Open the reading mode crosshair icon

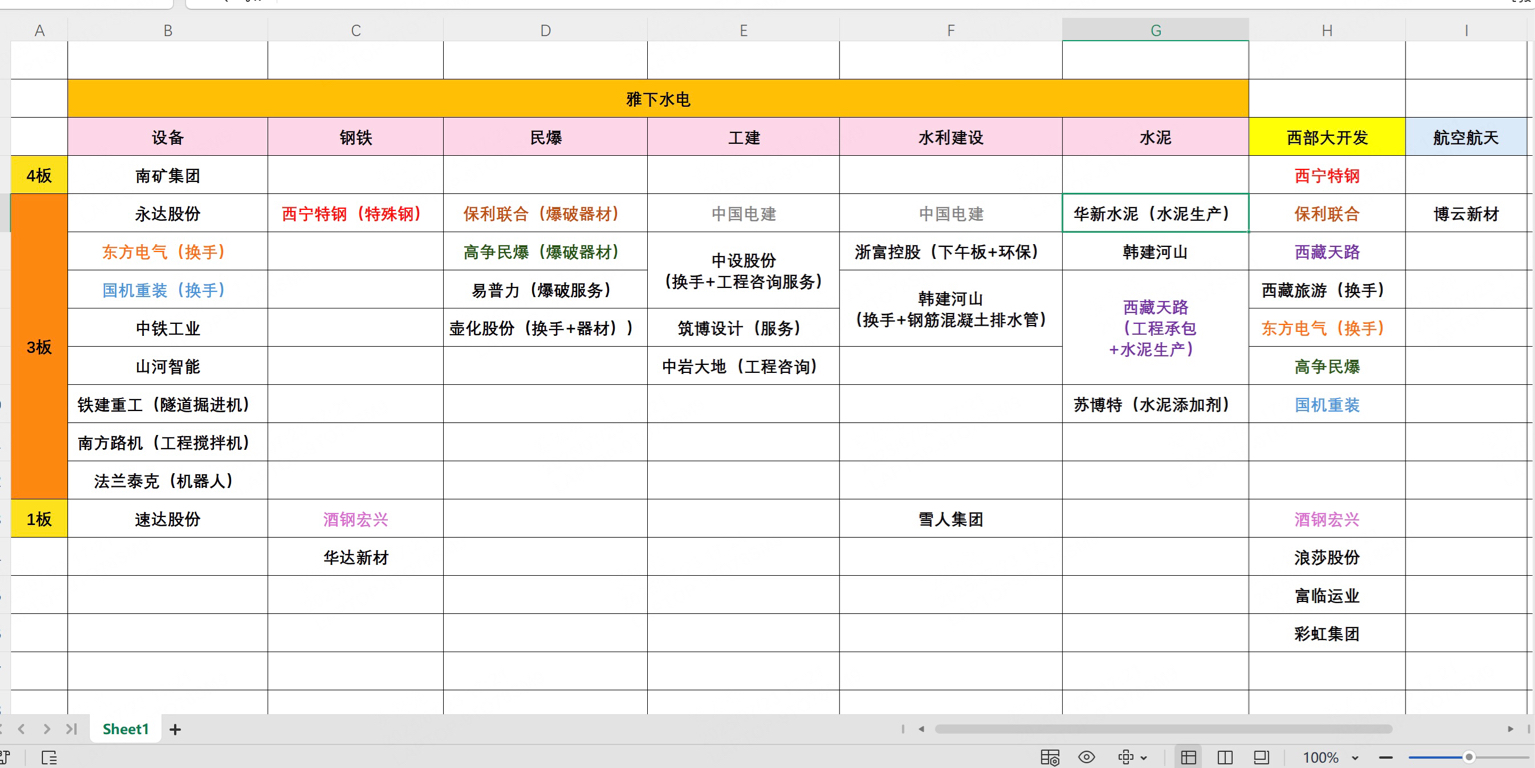pyautogui.click(x=1126, y=758)
